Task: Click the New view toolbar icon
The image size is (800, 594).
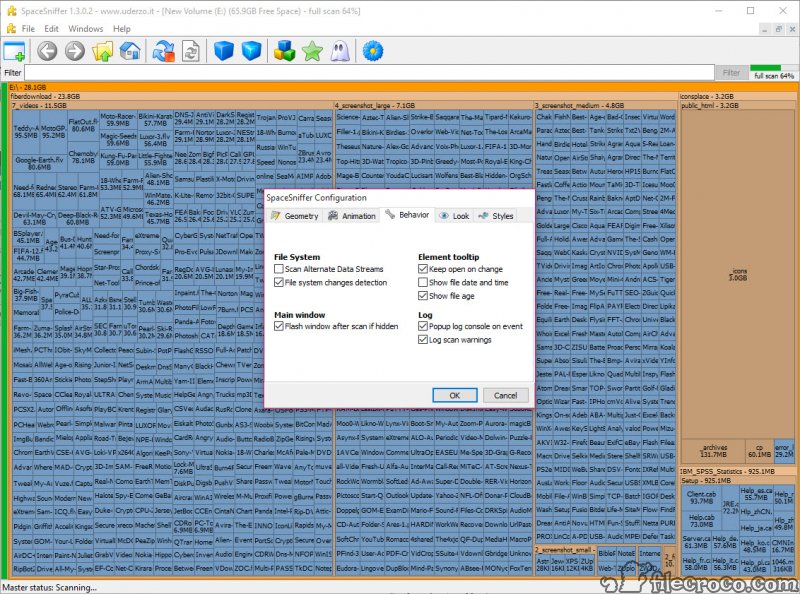Action: (x=14, y=52)
